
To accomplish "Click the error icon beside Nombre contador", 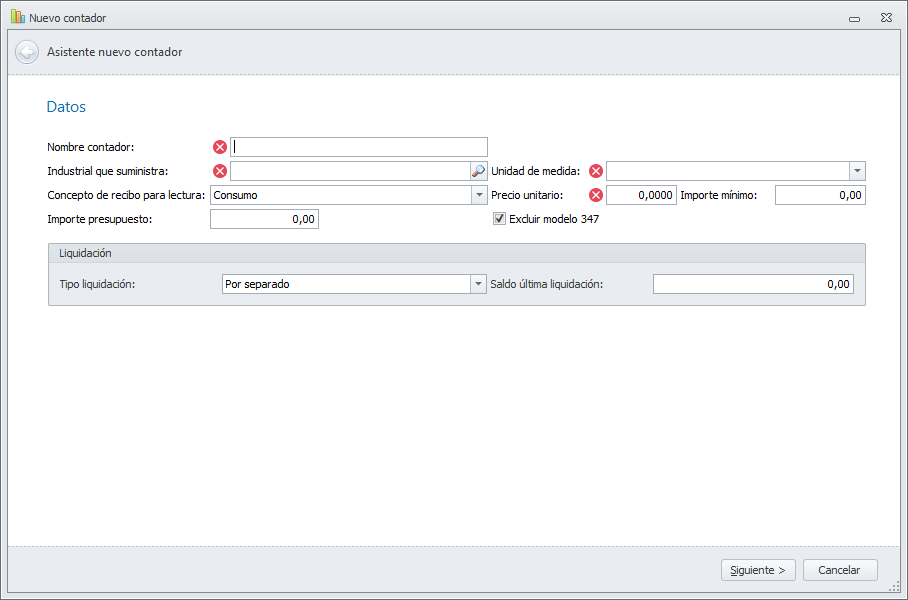I will (x=220, y=147).
